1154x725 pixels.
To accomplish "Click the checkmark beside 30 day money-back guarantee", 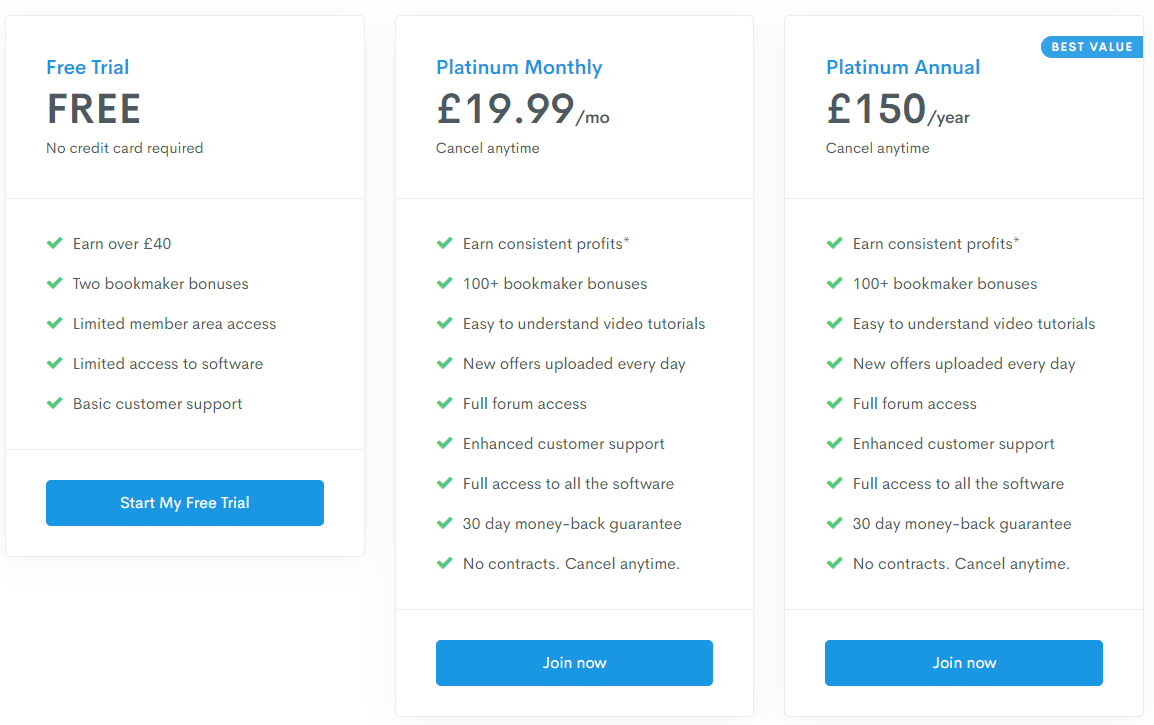I will pyautogui.click(x=444, y=523).
